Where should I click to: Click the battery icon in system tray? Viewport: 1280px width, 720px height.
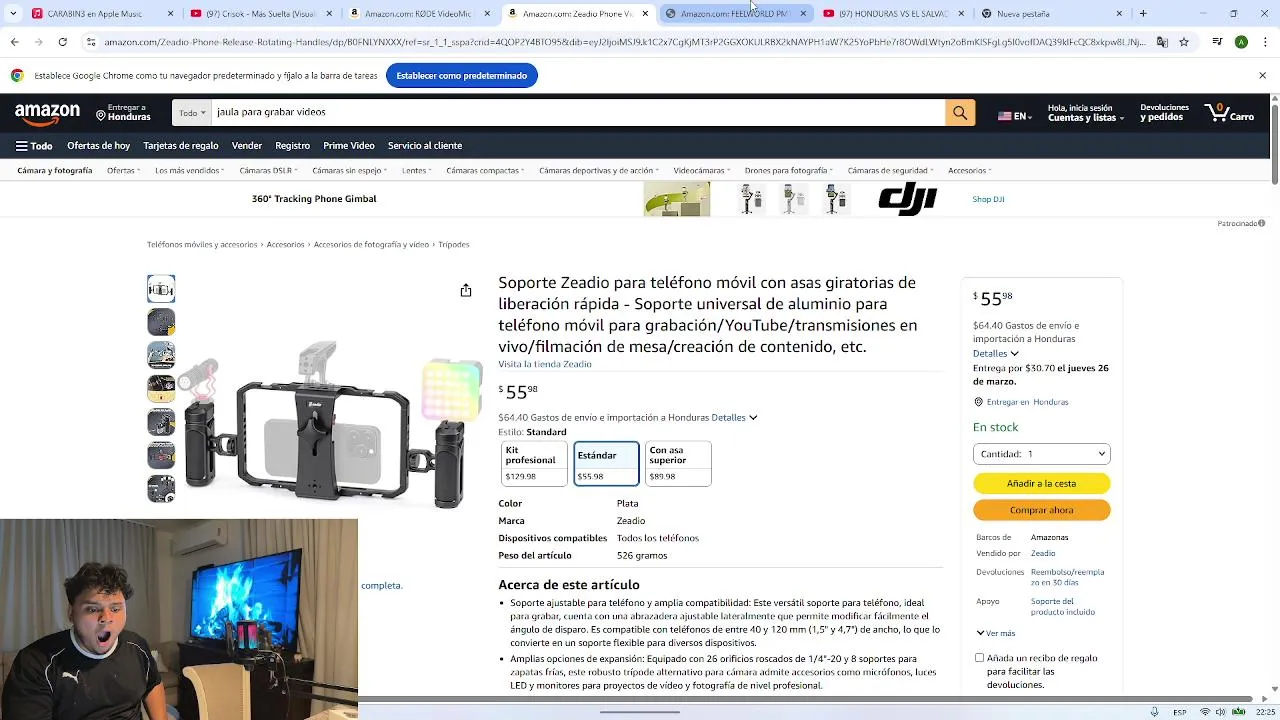[1238, 712]
